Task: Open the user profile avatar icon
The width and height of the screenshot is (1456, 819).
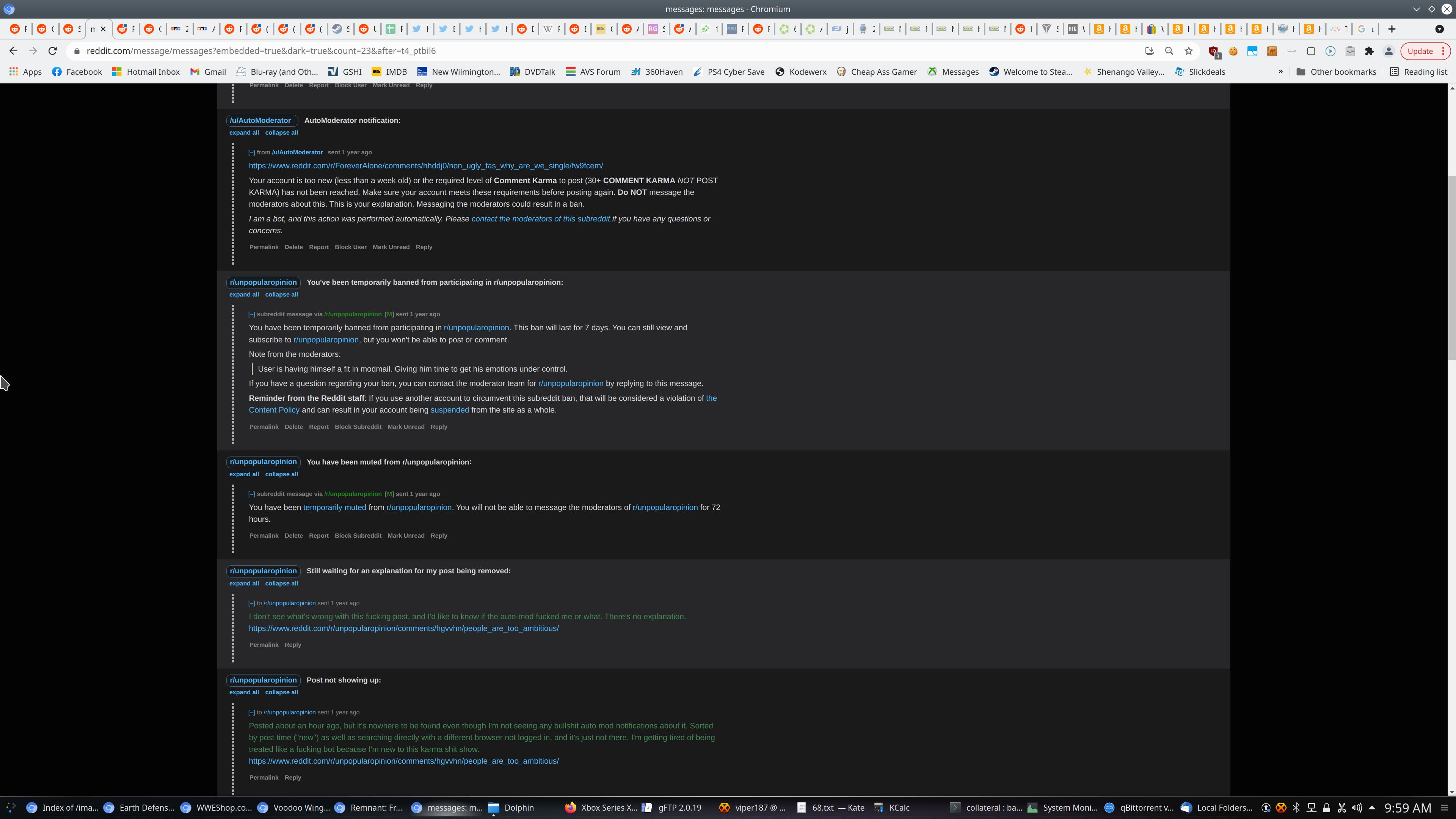Action: (x=1388, y=51)
